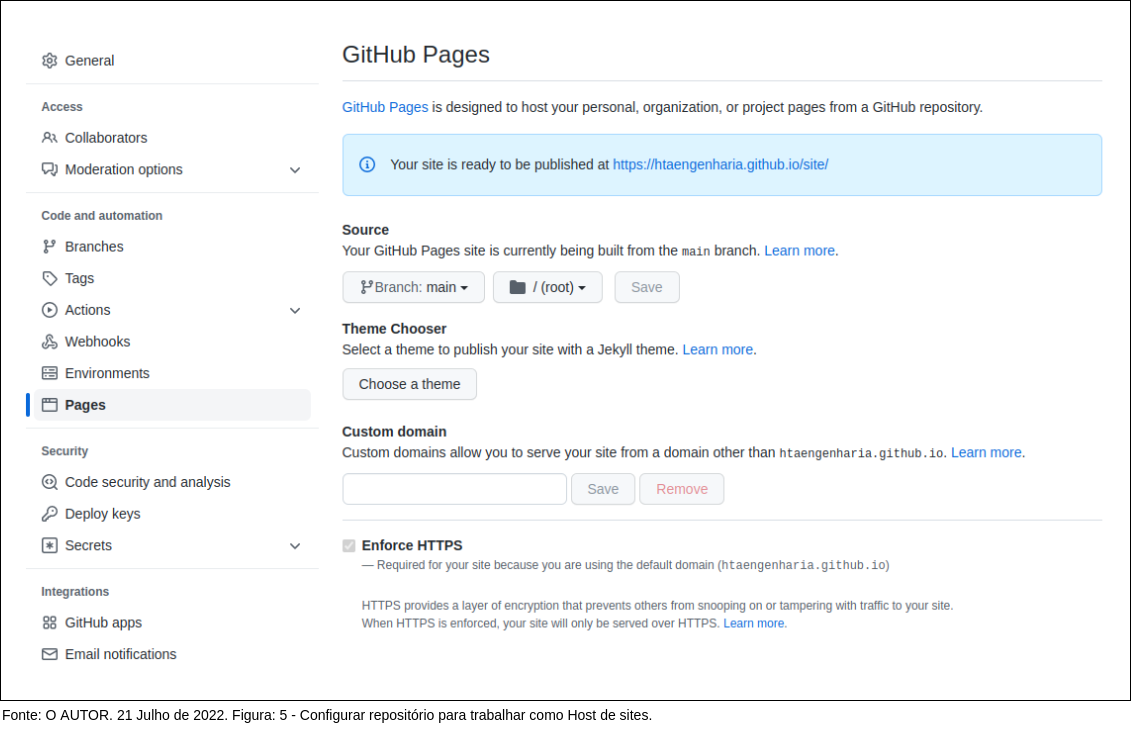
Task: Click the GitHub apps grid icon
Action: coord(49,623)
